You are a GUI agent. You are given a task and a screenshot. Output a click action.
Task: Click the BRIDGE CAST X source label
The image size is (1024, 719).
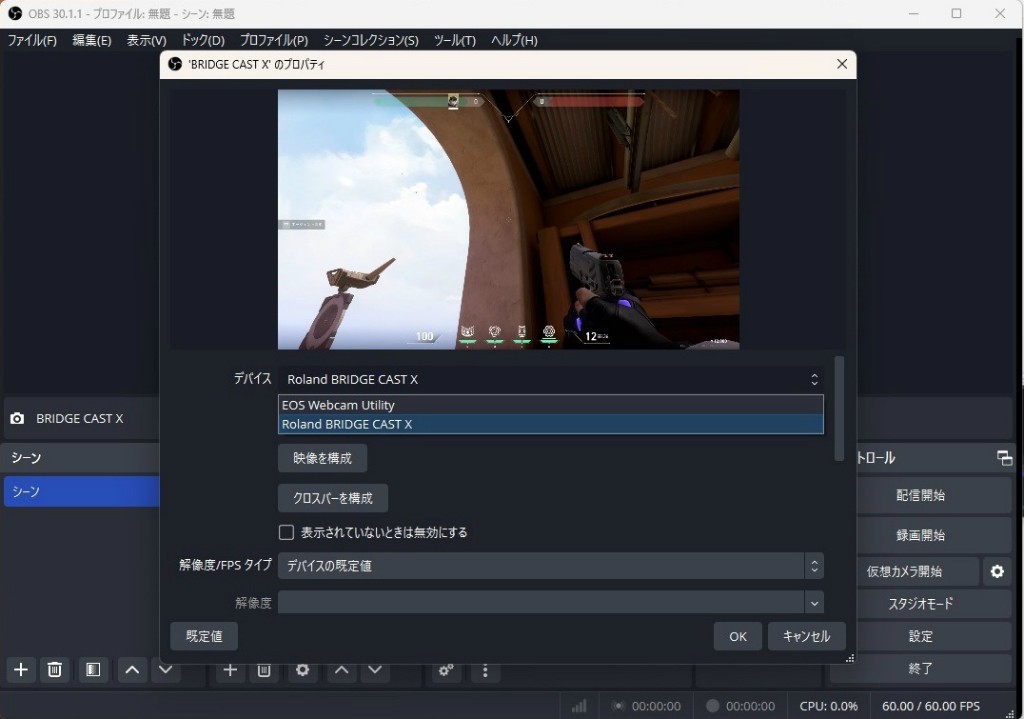coord(80,419)
